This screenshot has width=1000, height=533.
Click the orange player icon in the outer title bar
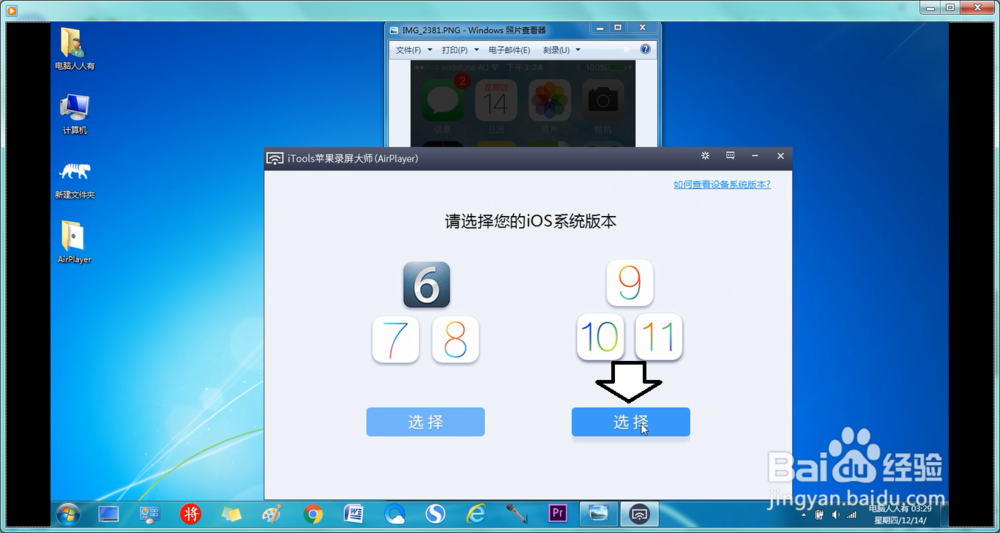[11, 10]
